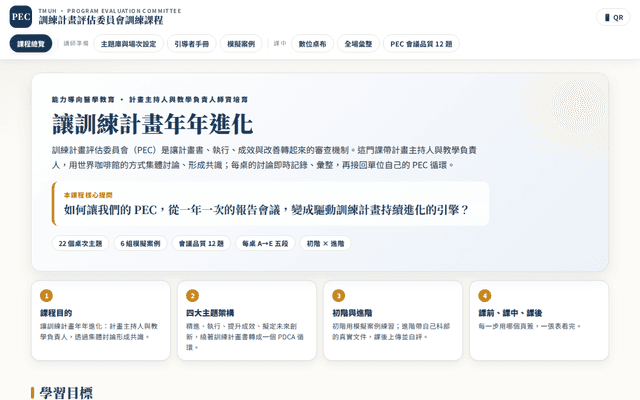
Task: Open the 課前、課中、課後 card title
Action: pyautogui.click(x=510, y=313)
